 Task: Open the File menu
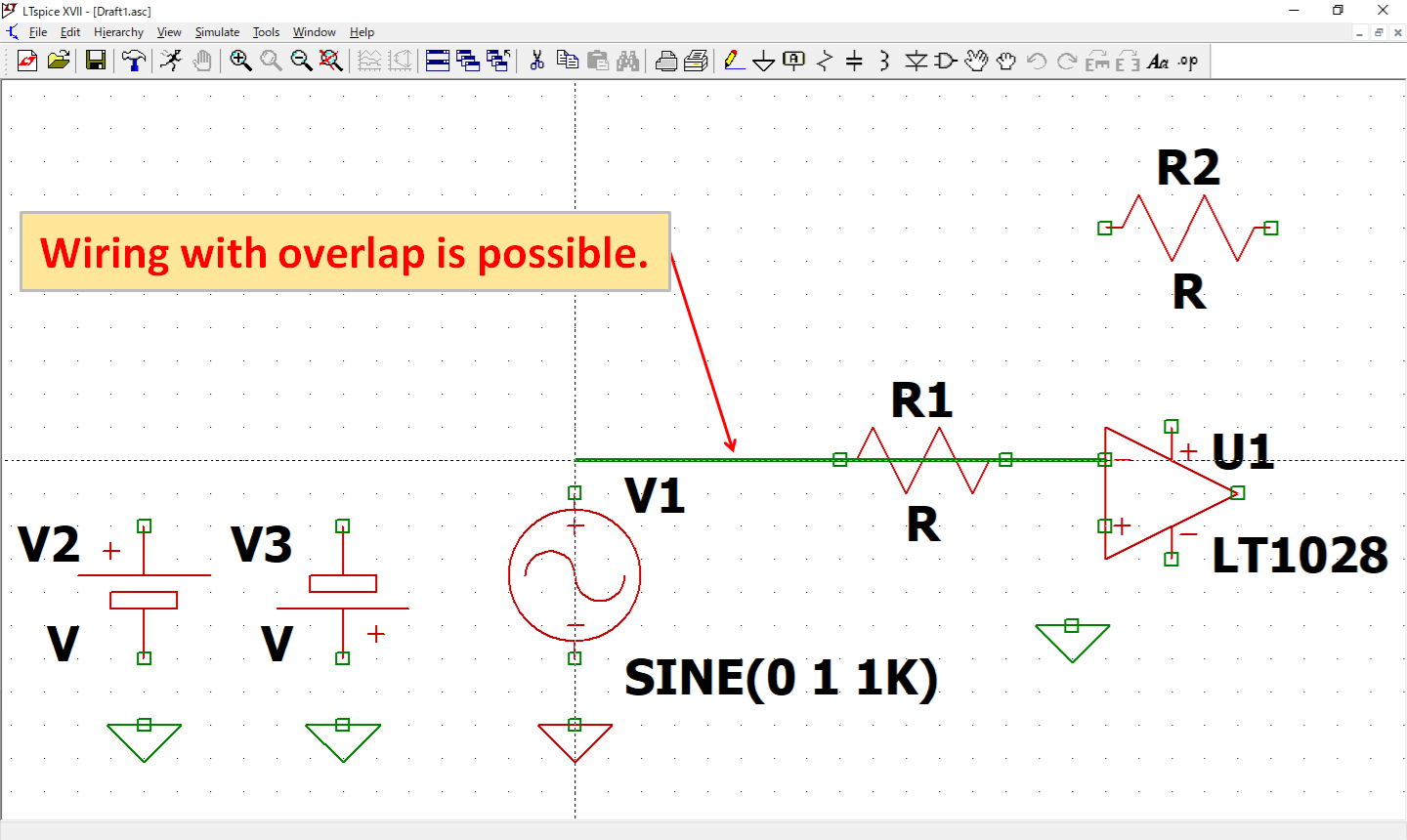pyautogui.click(x=38, y=32)
